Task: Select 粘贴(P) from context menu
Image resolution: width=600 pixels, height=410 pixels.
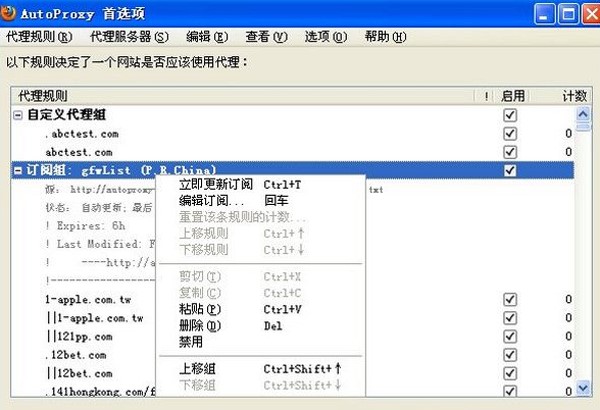Action: coord(260,309)
